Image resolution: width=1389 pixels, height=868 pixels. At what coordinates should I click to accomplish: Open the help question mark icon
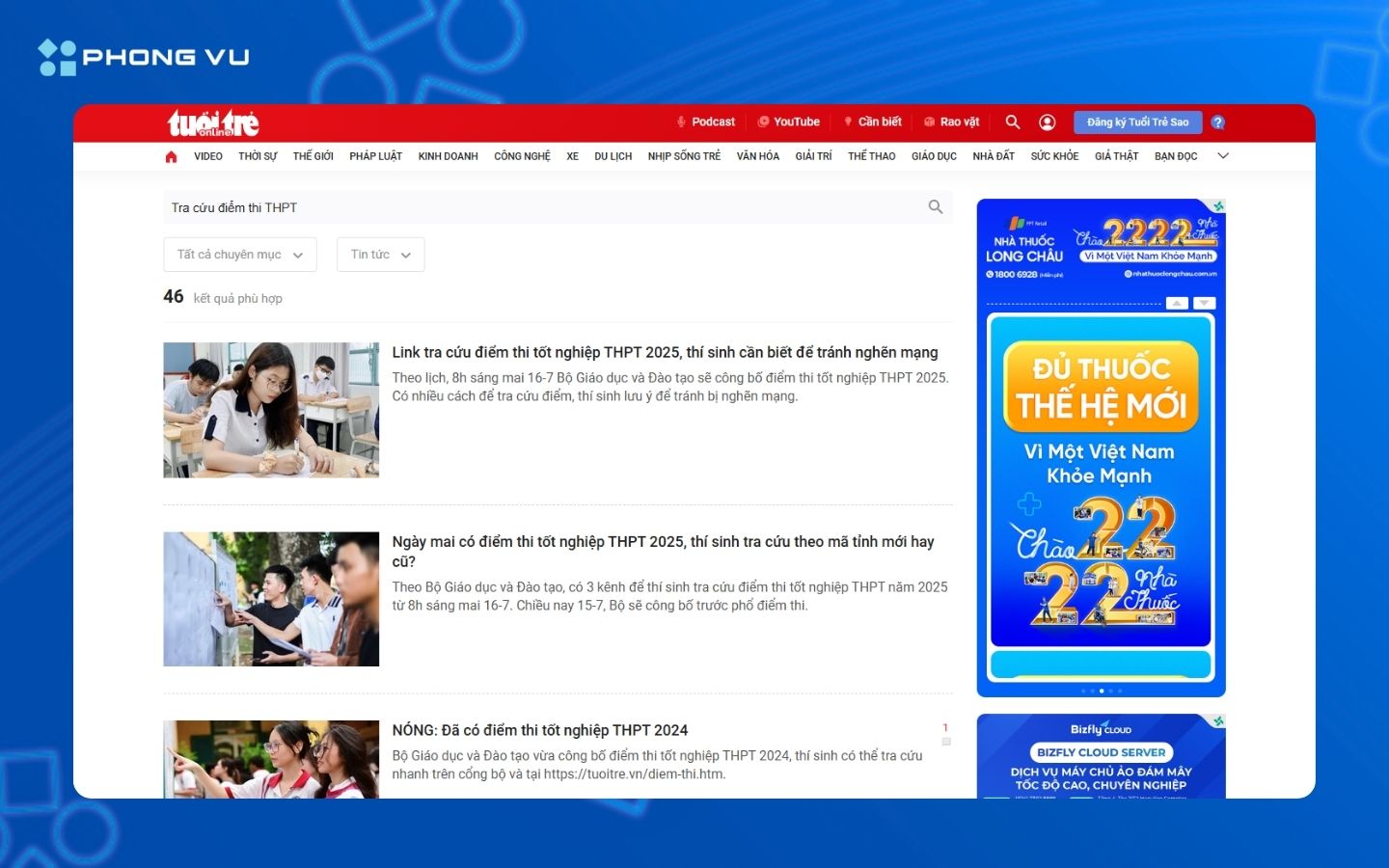click(x=1218, y=122)
